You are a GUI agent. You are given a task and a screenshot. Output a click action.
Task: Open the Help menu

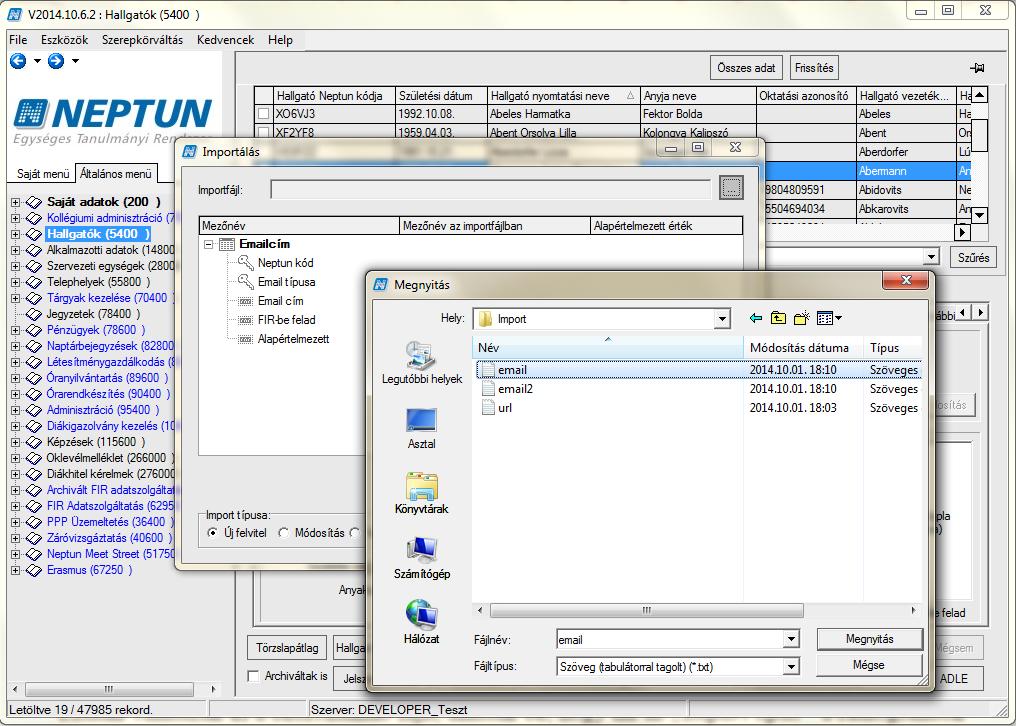coord(281,40)
